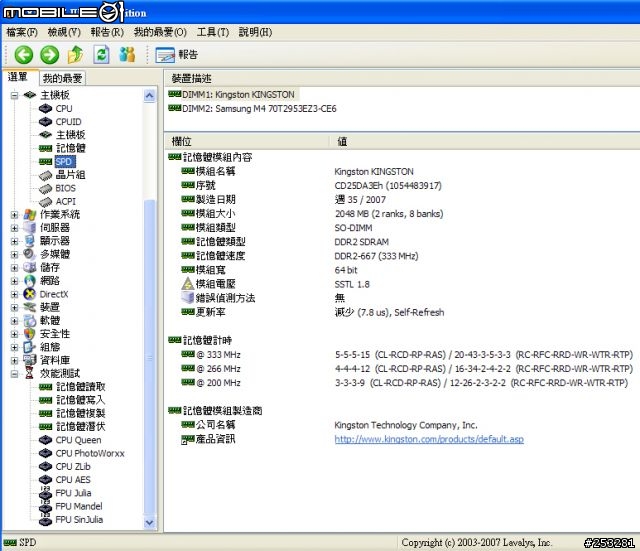Viewport: 640px width, 551px height.
Task: Select CPU under 主機板
Action: pos(64,109)
